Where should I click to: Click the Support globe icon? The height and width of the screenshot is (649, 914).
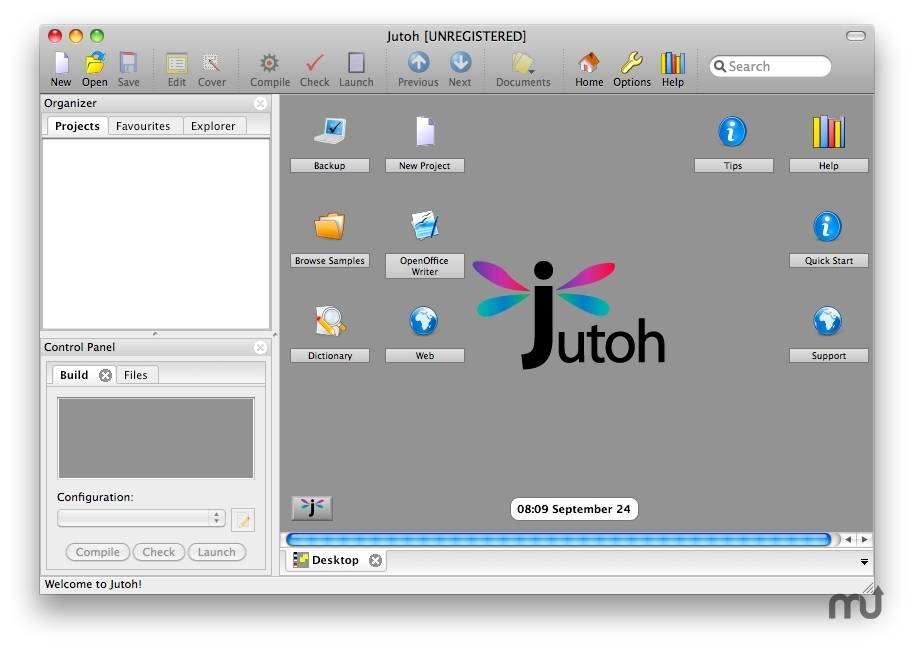(827, 321)
